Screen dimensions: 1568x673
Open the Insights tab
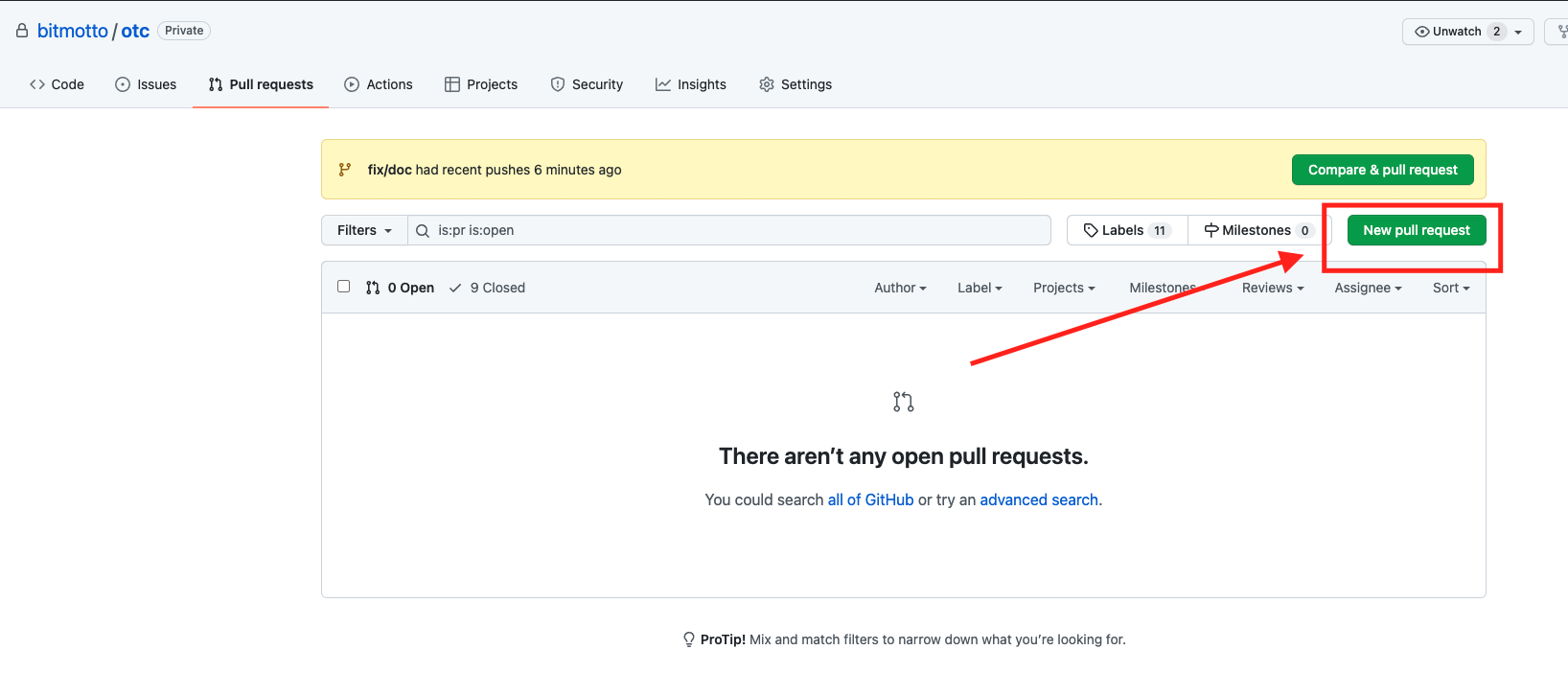pos(691,84)
